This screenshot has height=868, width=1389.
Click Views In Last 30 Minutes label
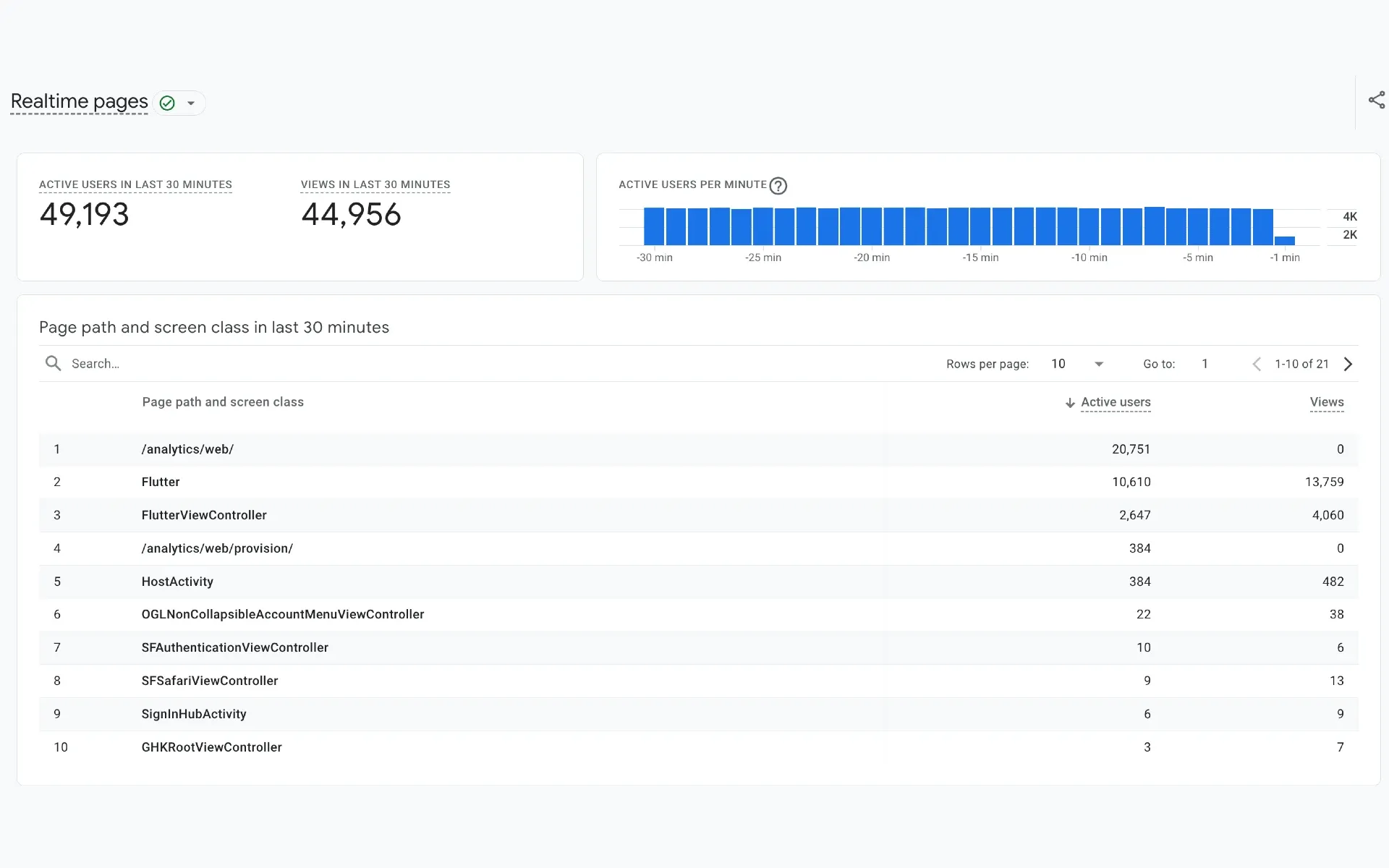click(x=375, y=184)
